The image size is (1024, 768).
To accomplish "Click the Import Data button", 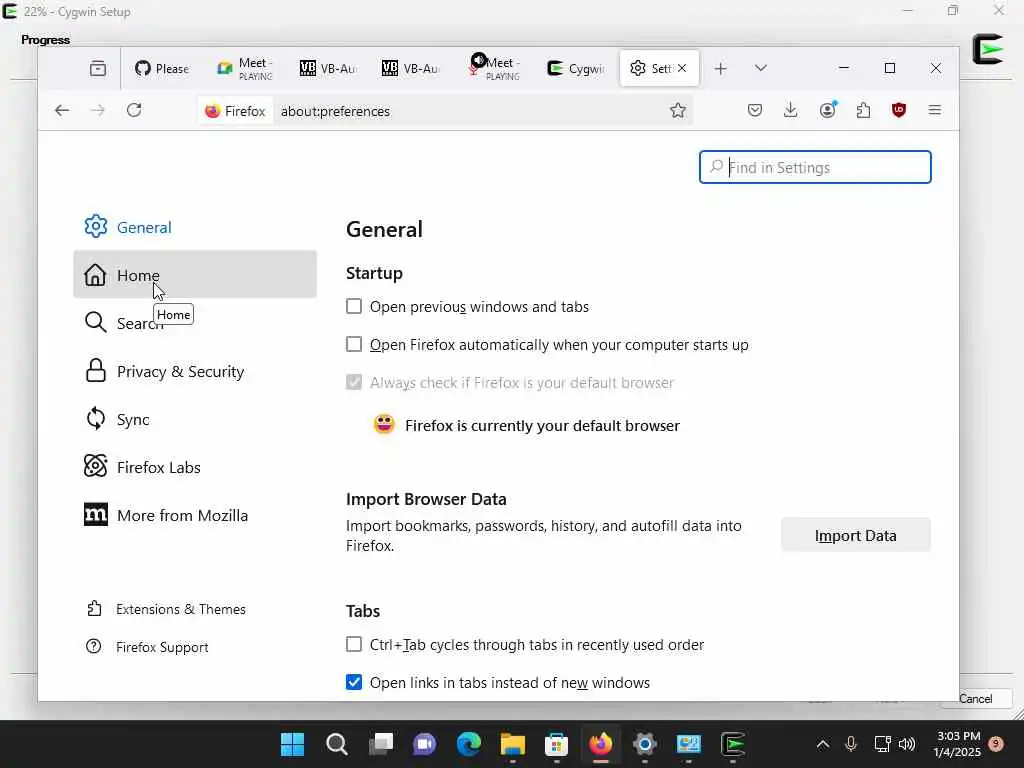I will pyautogui.click(x=856, y=535).
